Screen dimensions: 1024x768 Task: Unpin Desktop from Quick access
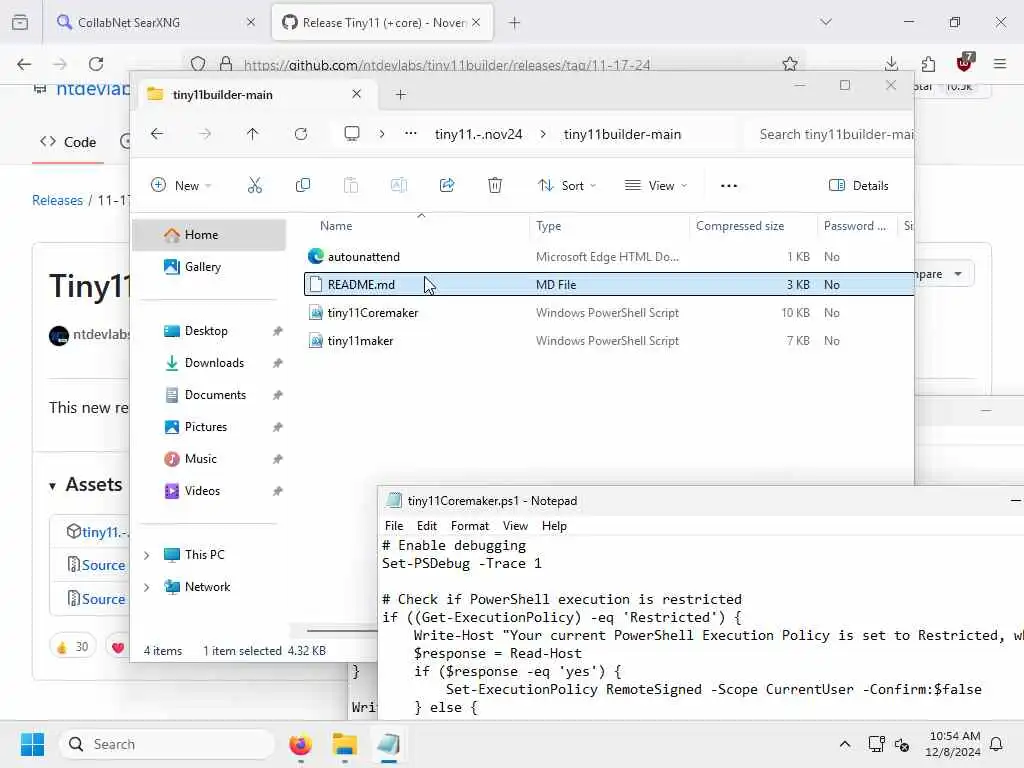(278, 331)
